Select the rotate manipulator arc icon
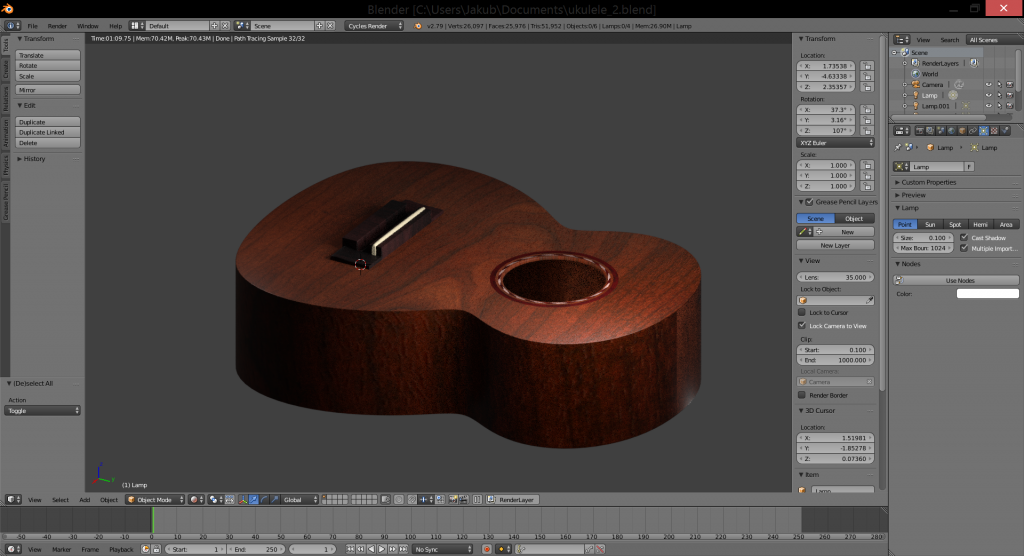Screen dimensions: 1024x556 (264, 499)
